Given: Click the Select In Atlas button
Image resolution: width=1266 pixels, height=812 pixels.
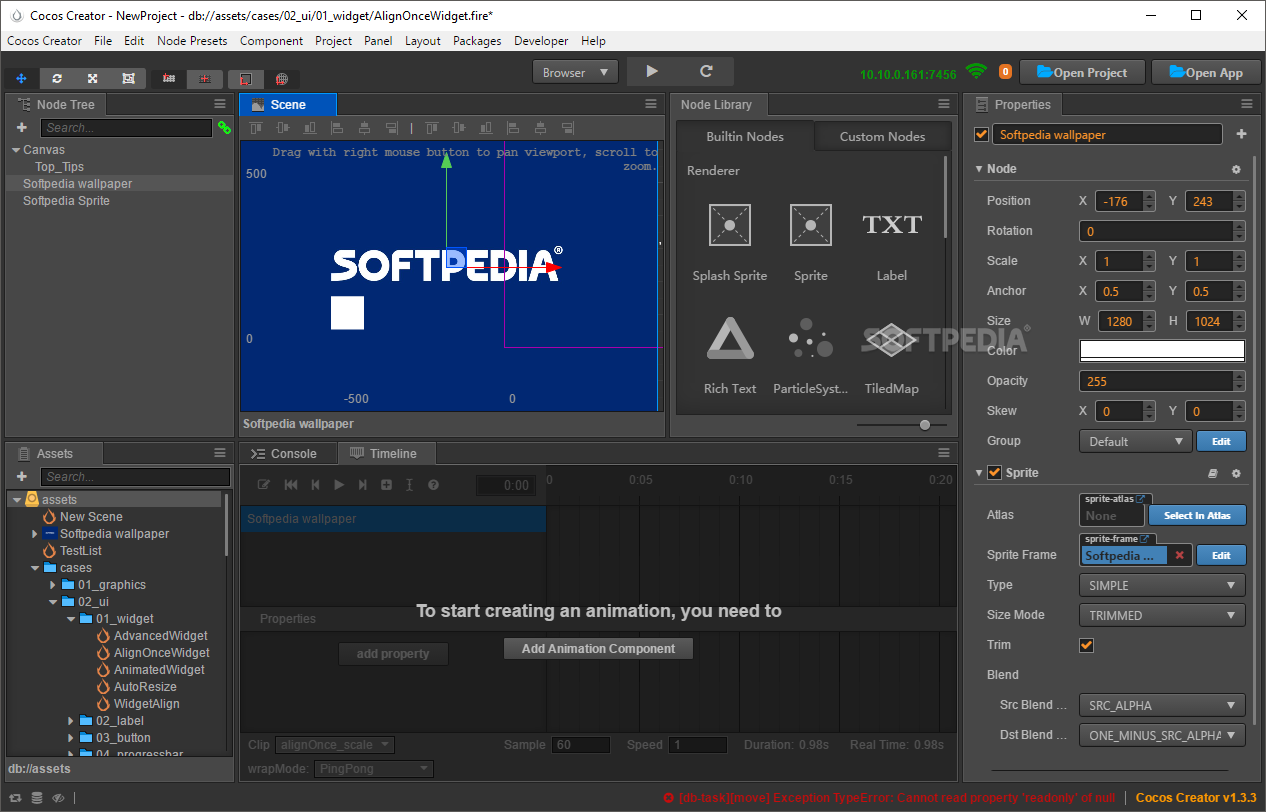Looking at the screenshot, I should [1197, 515].
